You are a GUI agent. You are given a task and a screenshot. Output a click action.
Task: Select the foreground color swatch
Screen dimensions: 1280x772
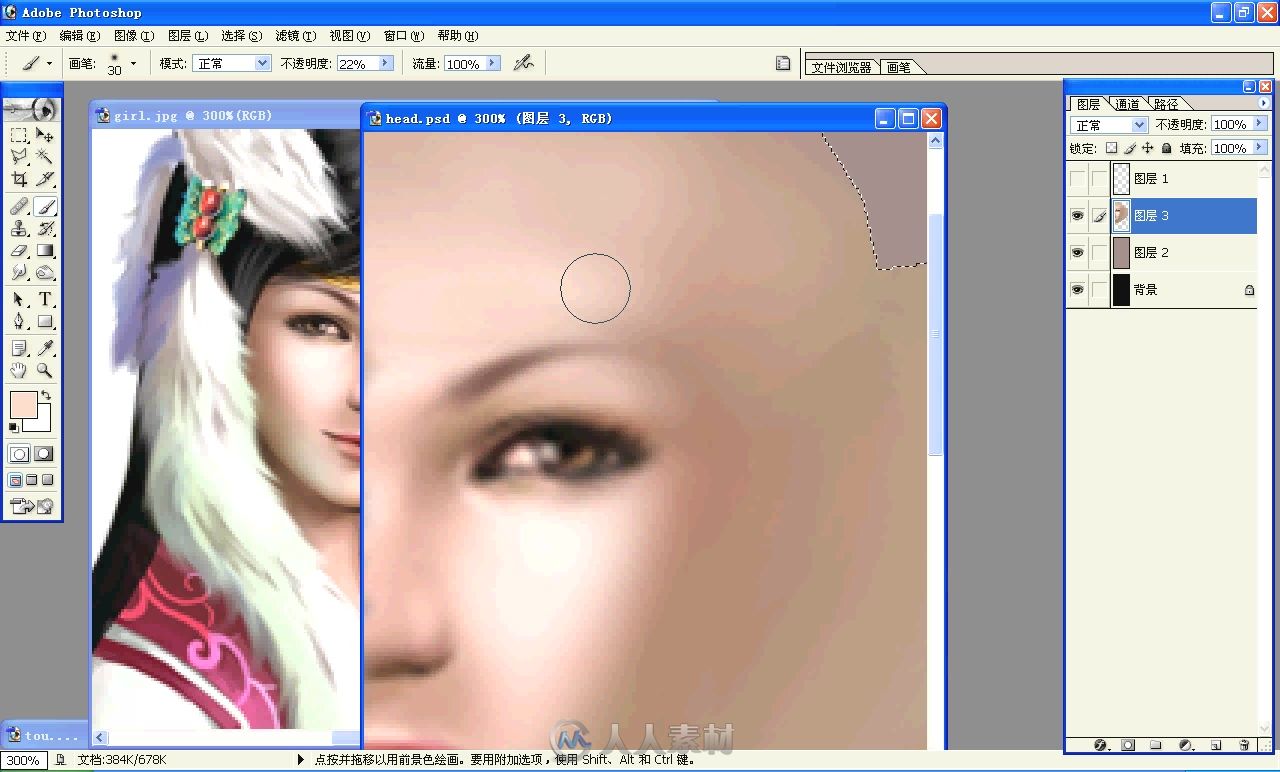pyautogui.click(x=23, y=405)
